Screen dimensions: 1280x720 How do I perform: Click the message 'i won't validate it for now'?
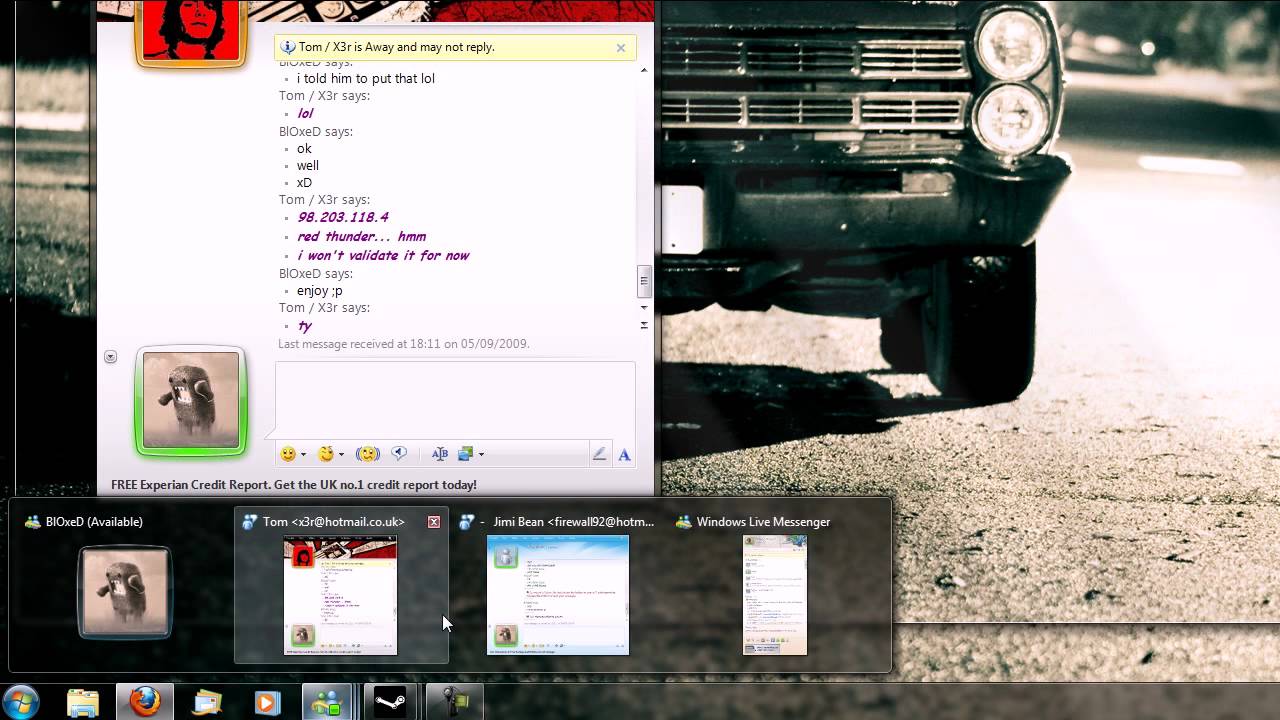pyautogui.click(x=383, y=256)
